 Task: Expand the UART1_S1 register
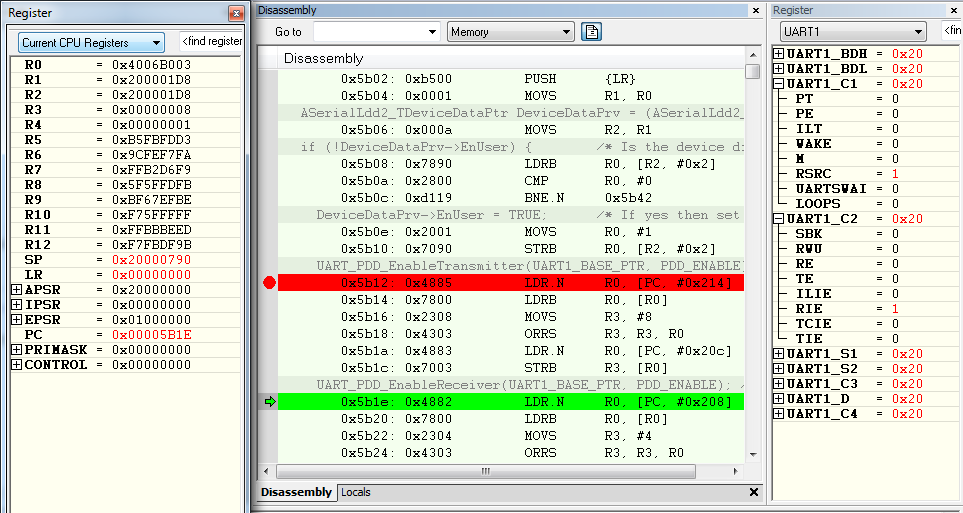778,354
